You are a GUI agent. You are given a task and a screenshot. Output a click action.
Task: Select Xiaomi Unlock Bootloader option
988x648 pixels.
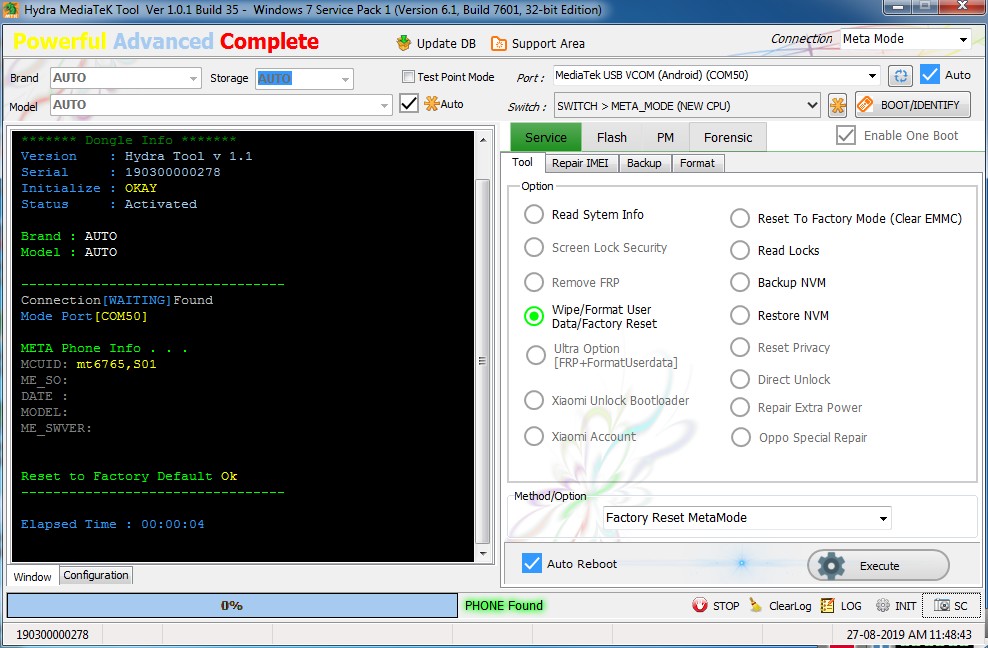(x=534, y=400)
